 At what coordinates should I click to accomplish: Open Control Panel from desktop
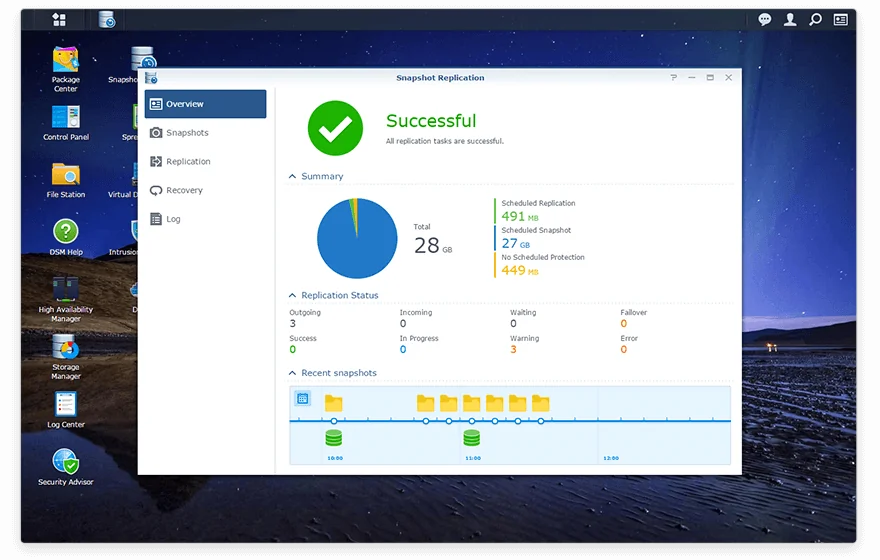[x=66, y=118]
